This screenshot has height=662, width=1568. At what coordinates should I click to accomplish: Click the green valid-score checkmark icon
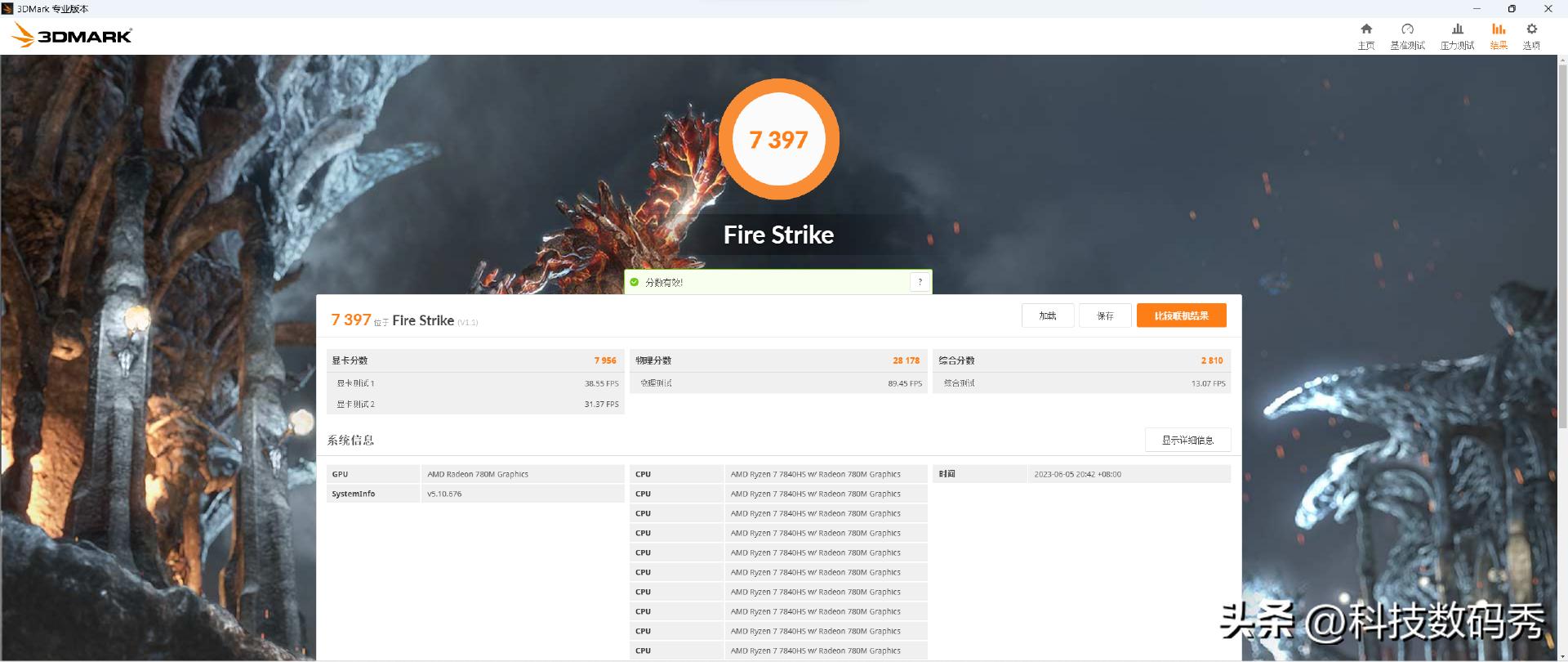point(635,282)
